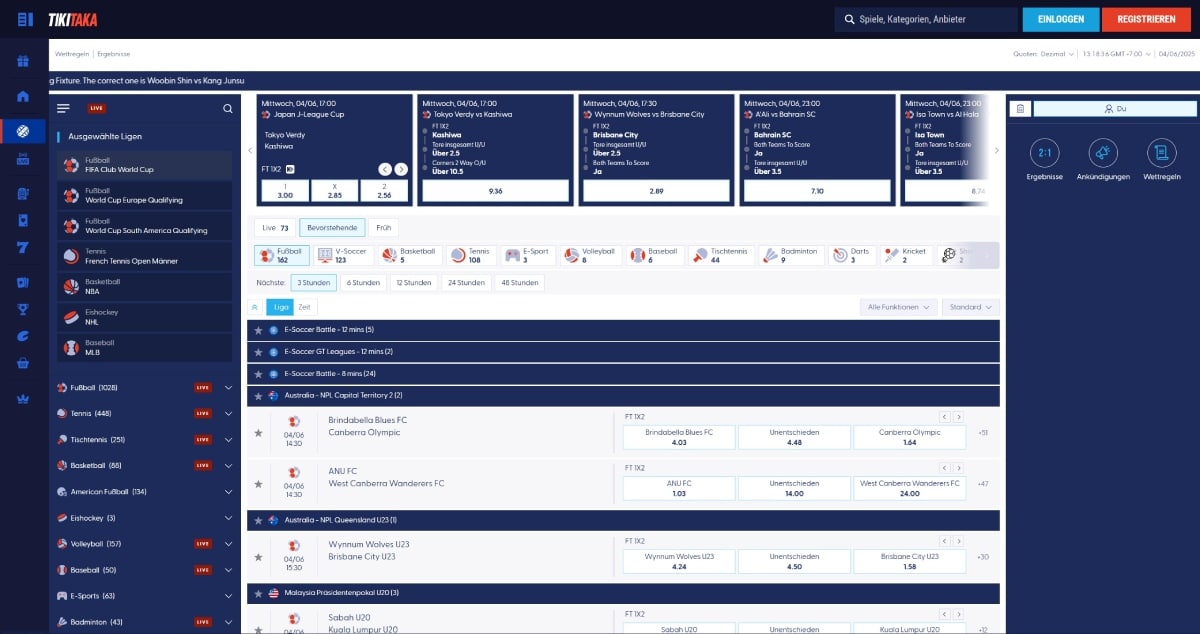
Task: Favorite the Brindabella Blues FC match star
Action: [258, 433]
